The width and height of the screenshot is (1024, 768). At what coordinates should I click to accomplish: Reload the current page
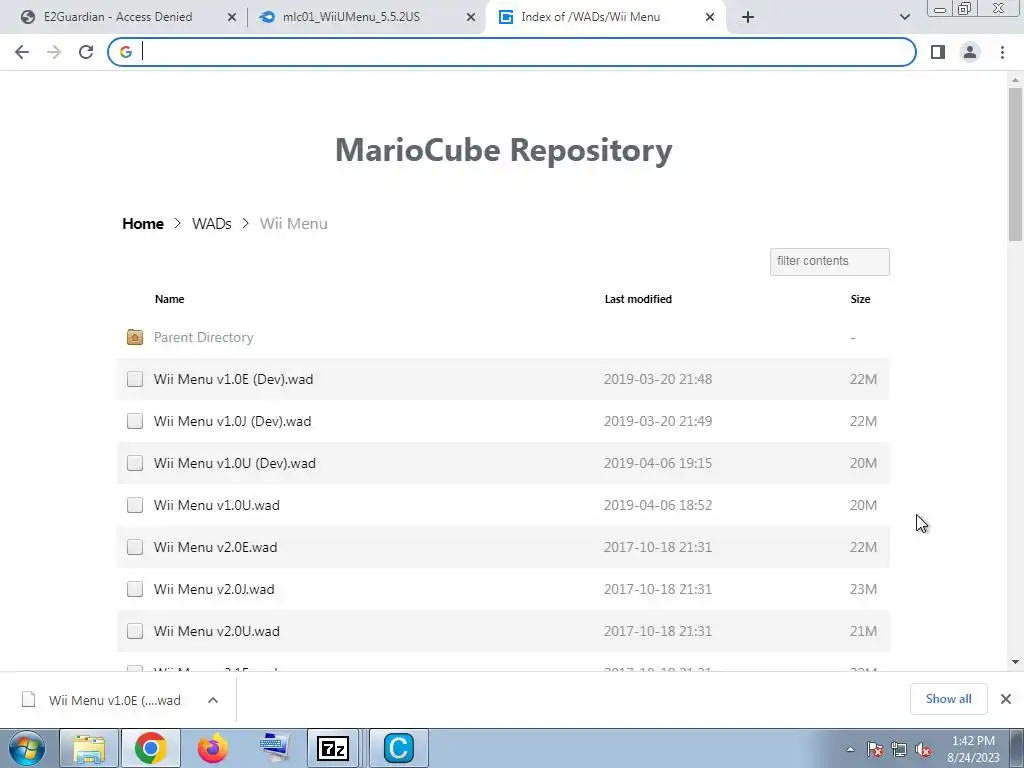[x=86, y=52]
